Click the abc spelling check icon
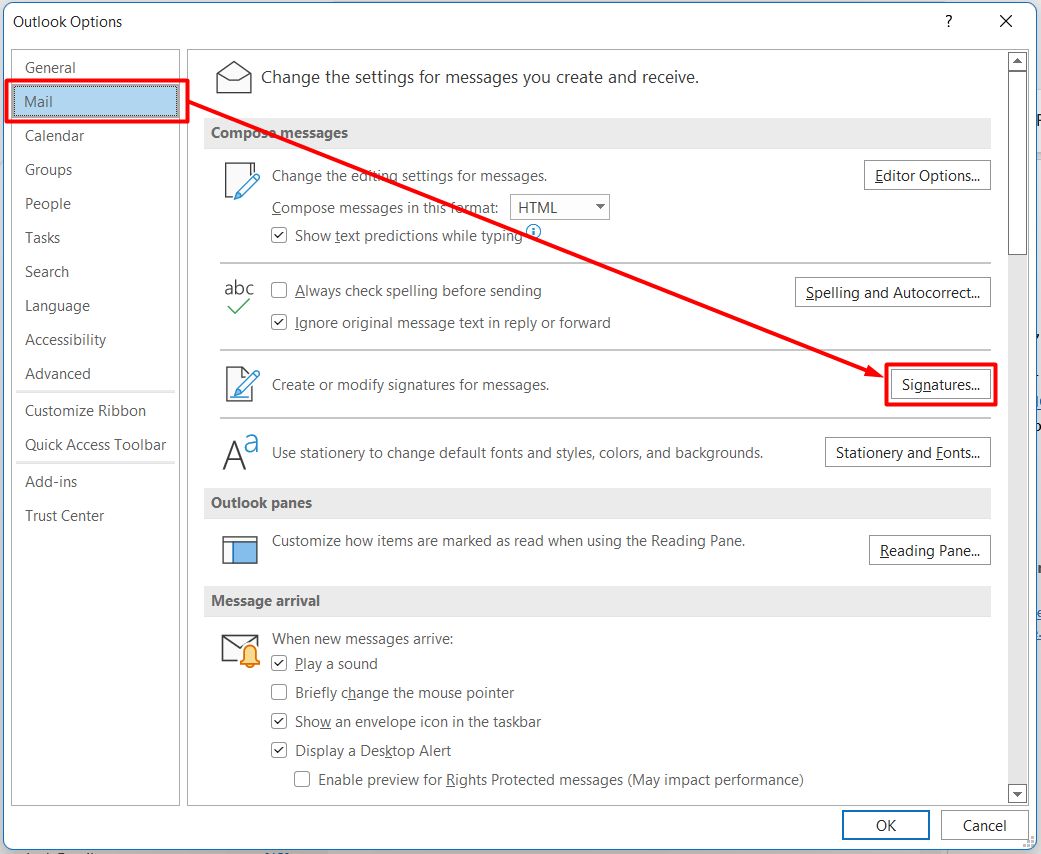1041x854 pixels. [238, 296]
